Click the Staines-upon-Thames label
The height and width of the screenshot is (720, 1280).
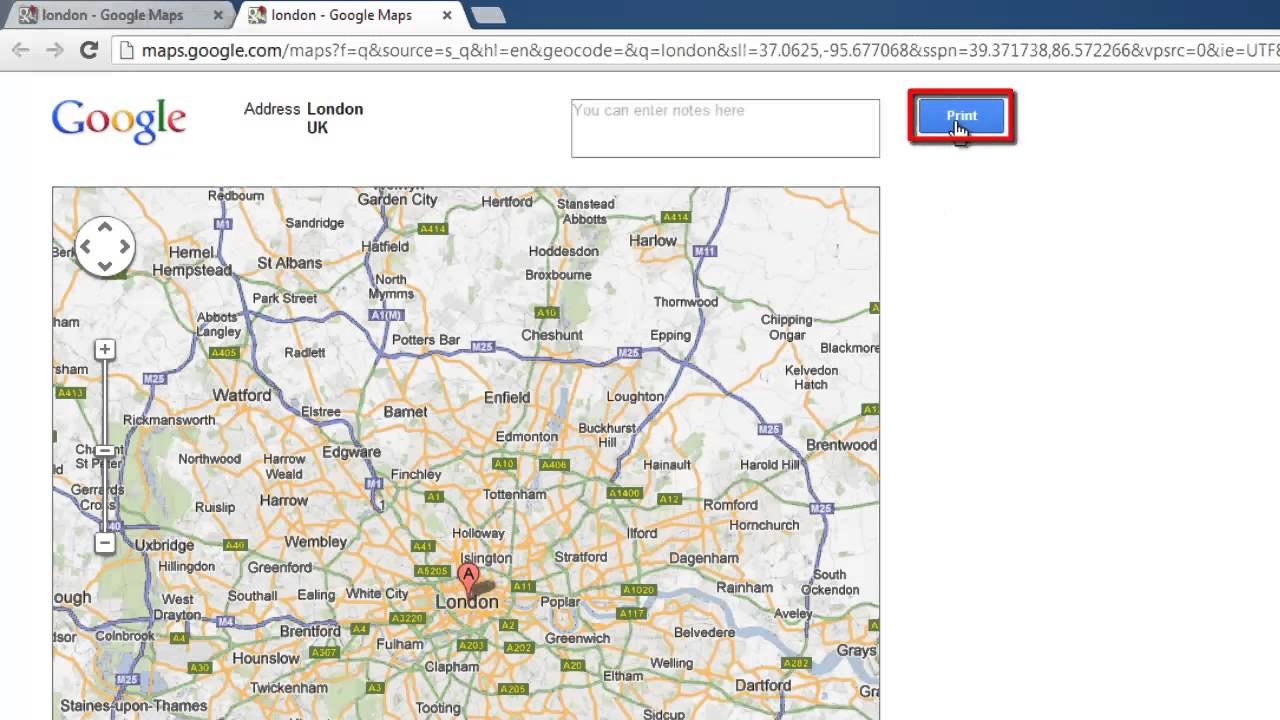133,706
